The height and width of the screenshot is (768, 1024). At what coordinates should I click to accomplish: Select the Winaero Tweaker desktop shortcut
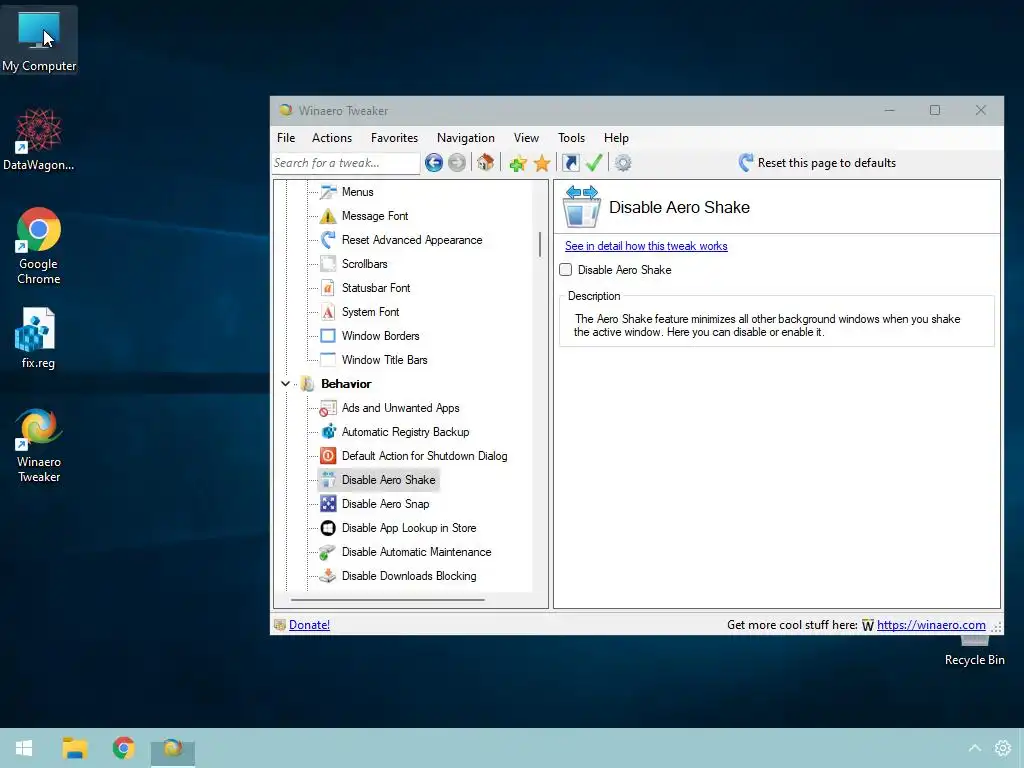click(x=39, y=446)
